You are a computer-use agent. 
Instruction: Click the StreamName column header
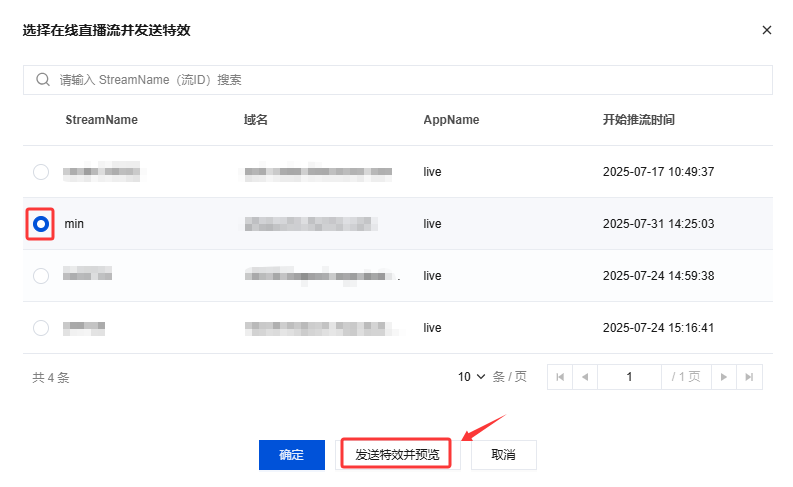point(102,120)
